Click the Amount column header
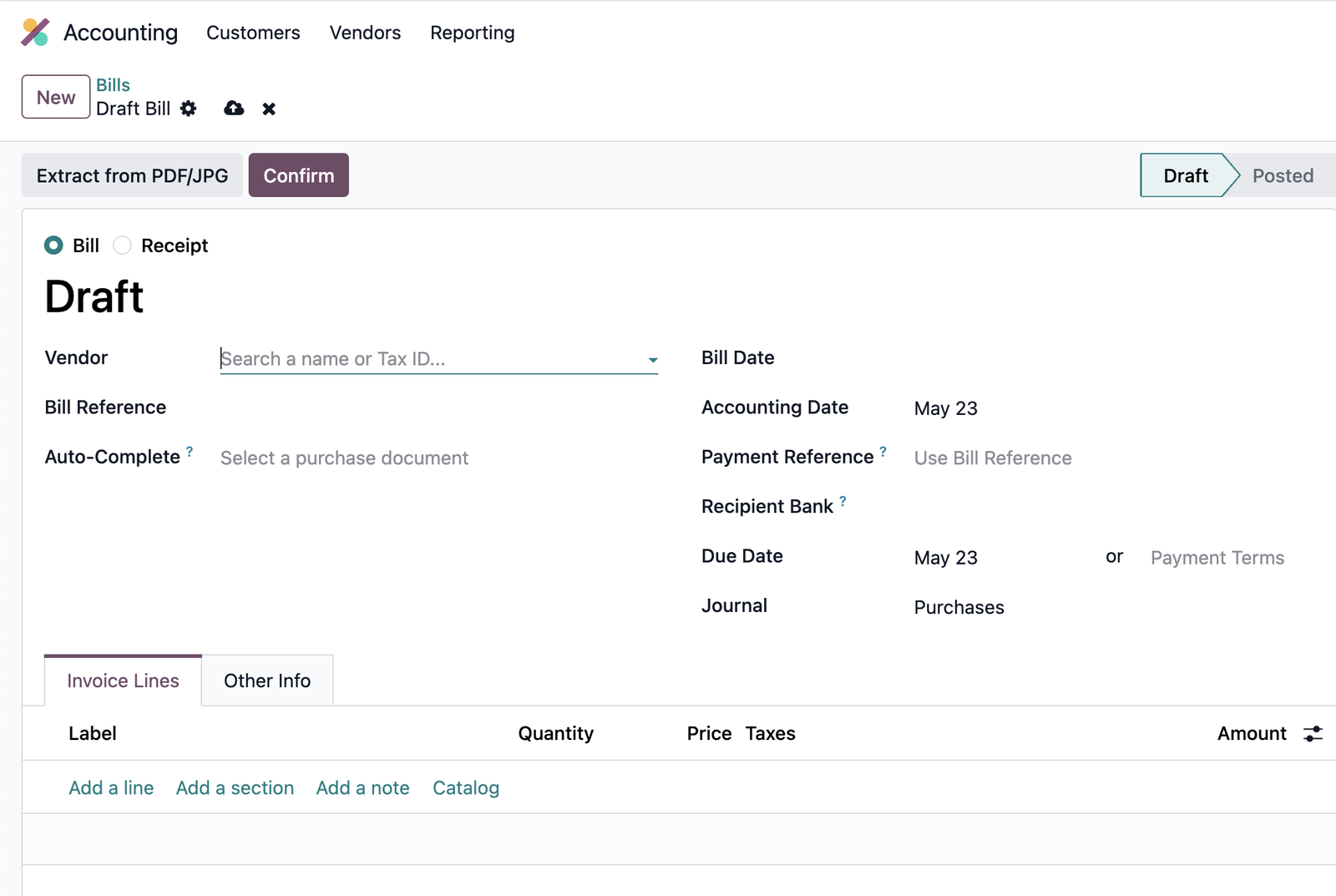The height and width of the screenshot is (896, 1336). click(1252, 733)
